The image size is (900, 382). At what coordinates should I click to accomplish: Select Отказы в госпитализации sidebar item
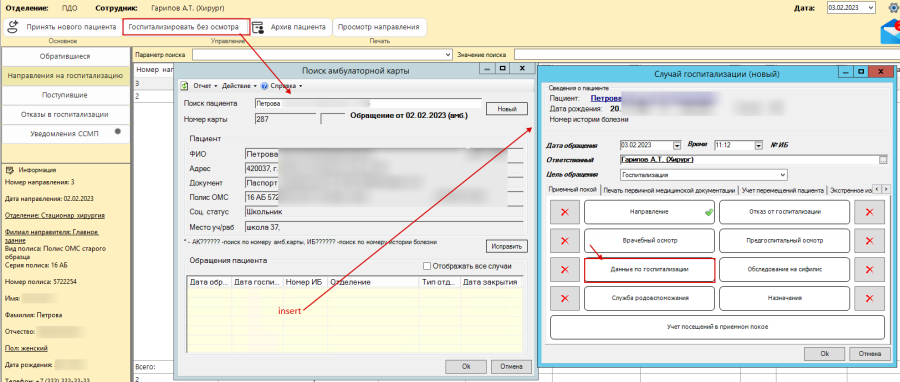(65, 114)
